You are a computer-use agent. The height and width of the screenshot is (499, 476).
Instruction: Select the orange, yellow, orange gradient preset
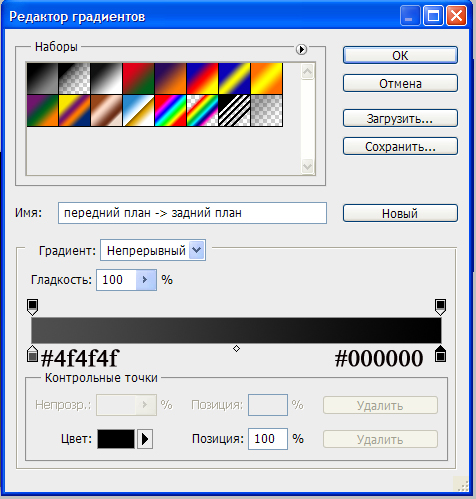[x=266, y=79]
